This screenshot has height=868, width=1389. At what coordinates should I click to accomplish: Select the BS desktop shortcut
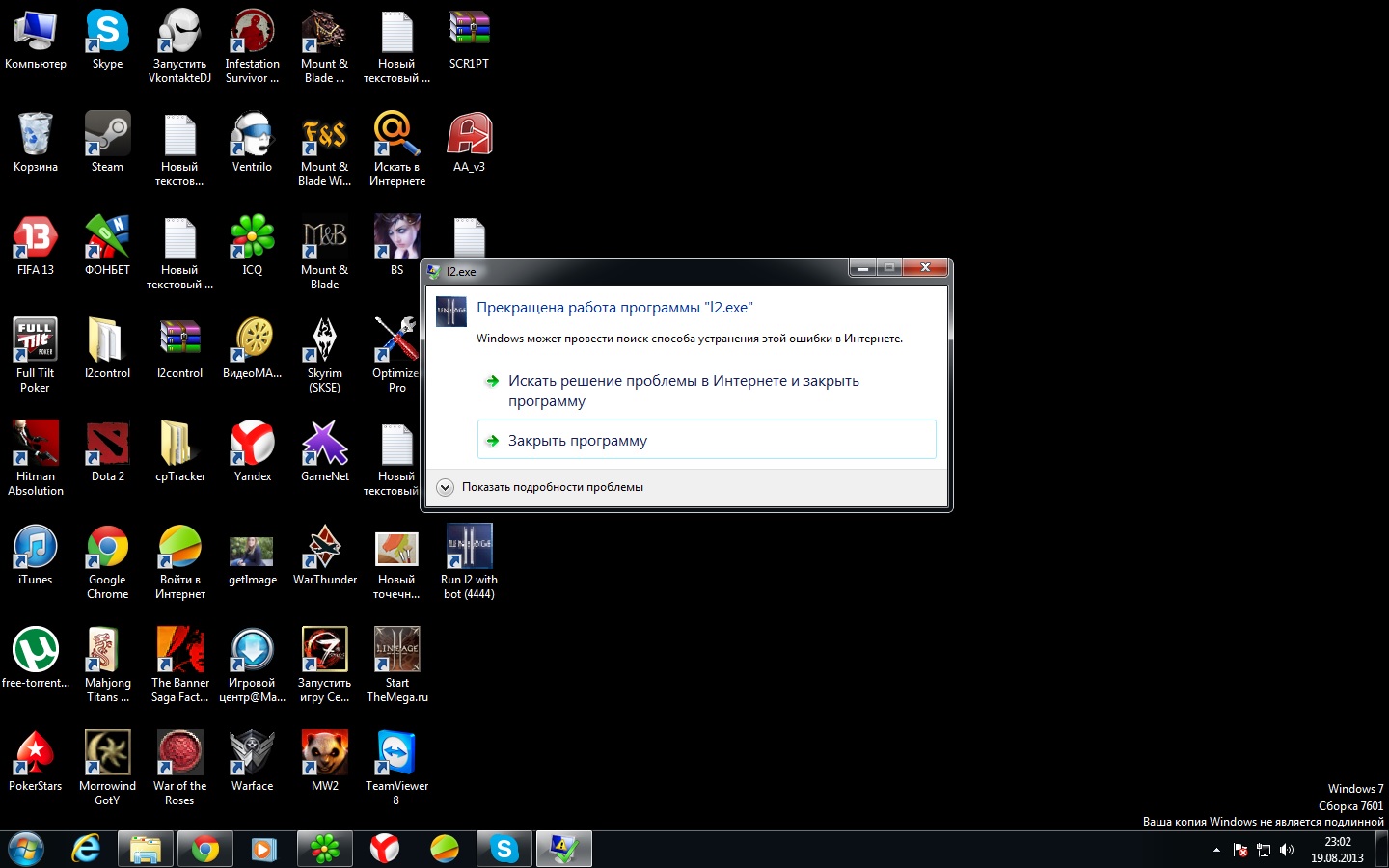pos(396,247)
